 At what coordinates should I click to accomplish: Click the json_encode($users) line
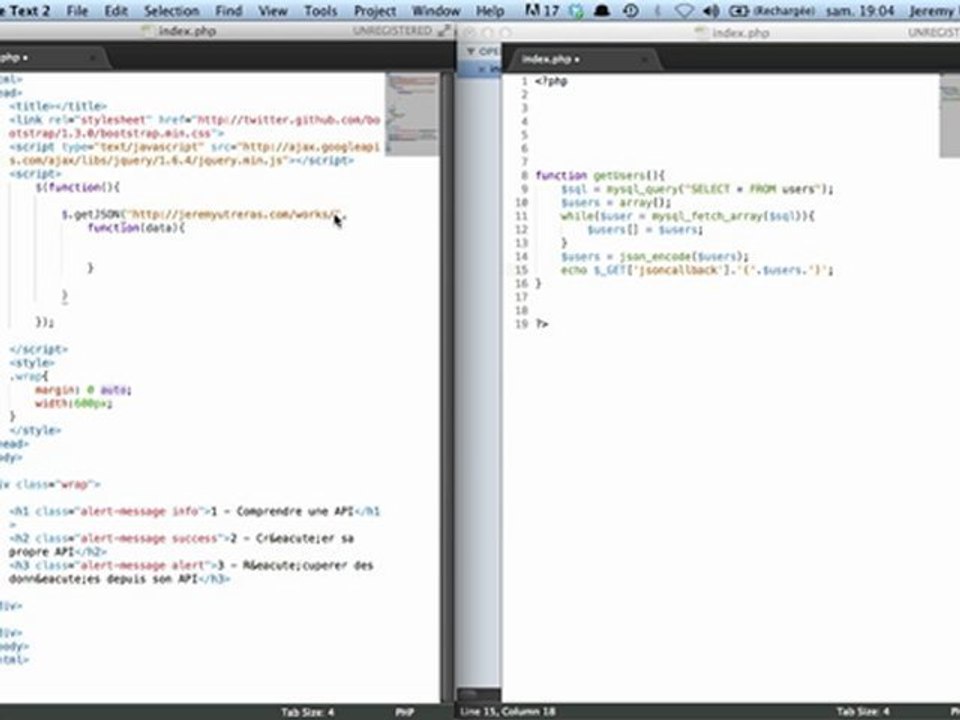pos(654,257)
